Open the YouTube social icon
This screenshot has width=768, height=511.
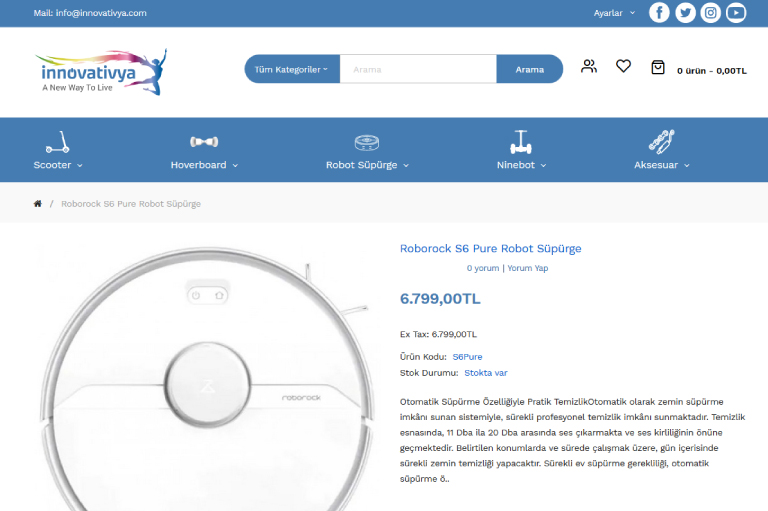tap(736, 13)
